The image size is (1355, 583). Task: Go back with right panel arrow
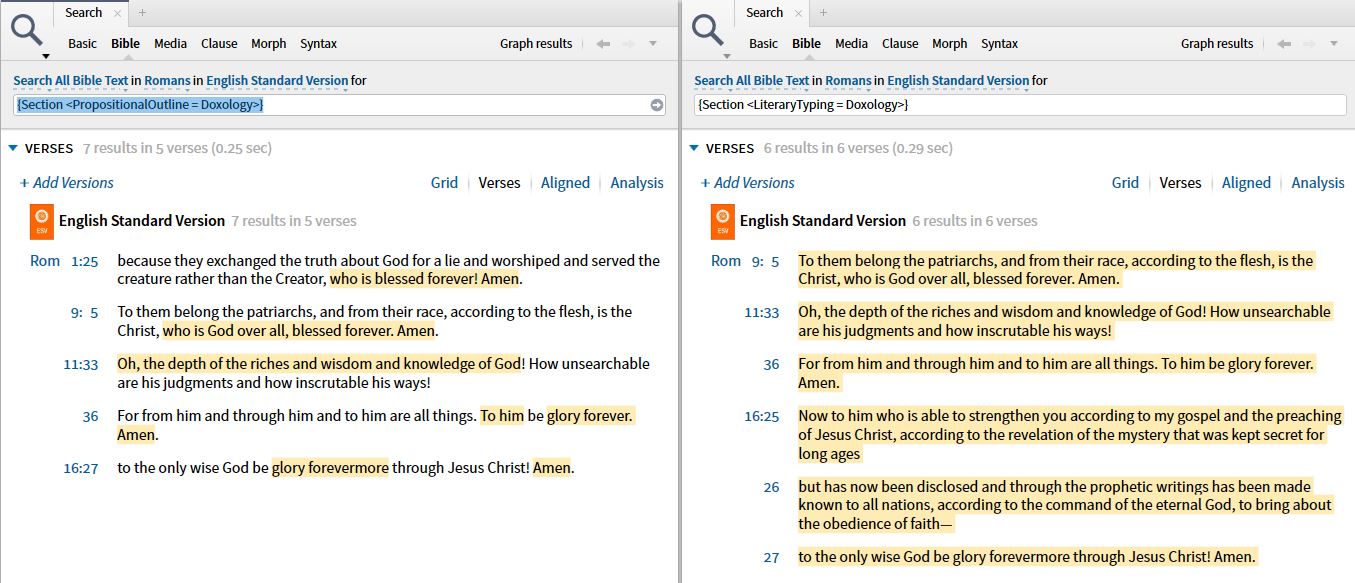click(1284, 44)
